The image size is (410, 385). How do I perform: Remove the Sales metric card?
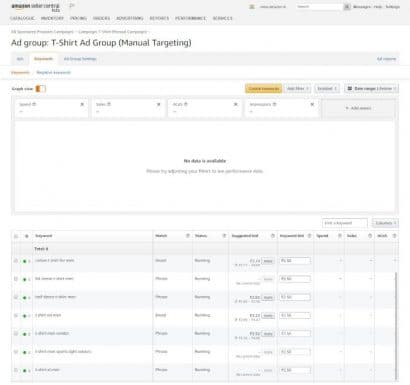pos(159,104)
